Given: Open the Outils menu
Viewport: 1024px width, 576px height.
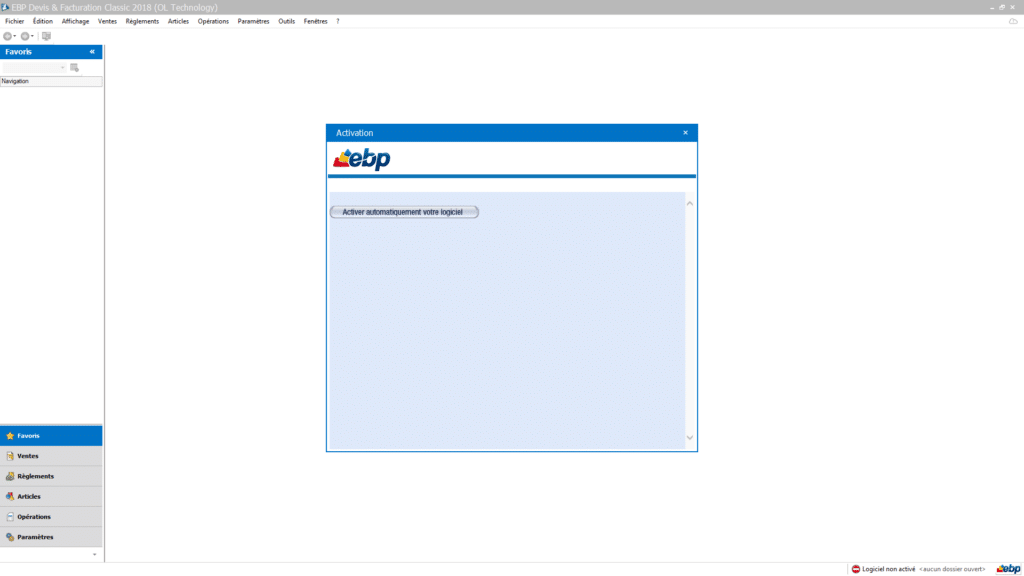Looking at the screenshot, I should pos(286,22).
